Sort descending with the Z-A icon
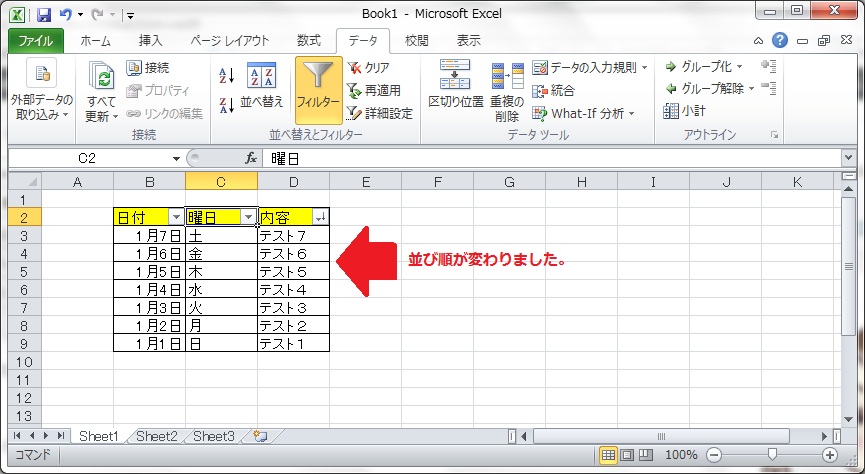Image resolution: width=865 pixels, height=474 pixels. [227, 105]
